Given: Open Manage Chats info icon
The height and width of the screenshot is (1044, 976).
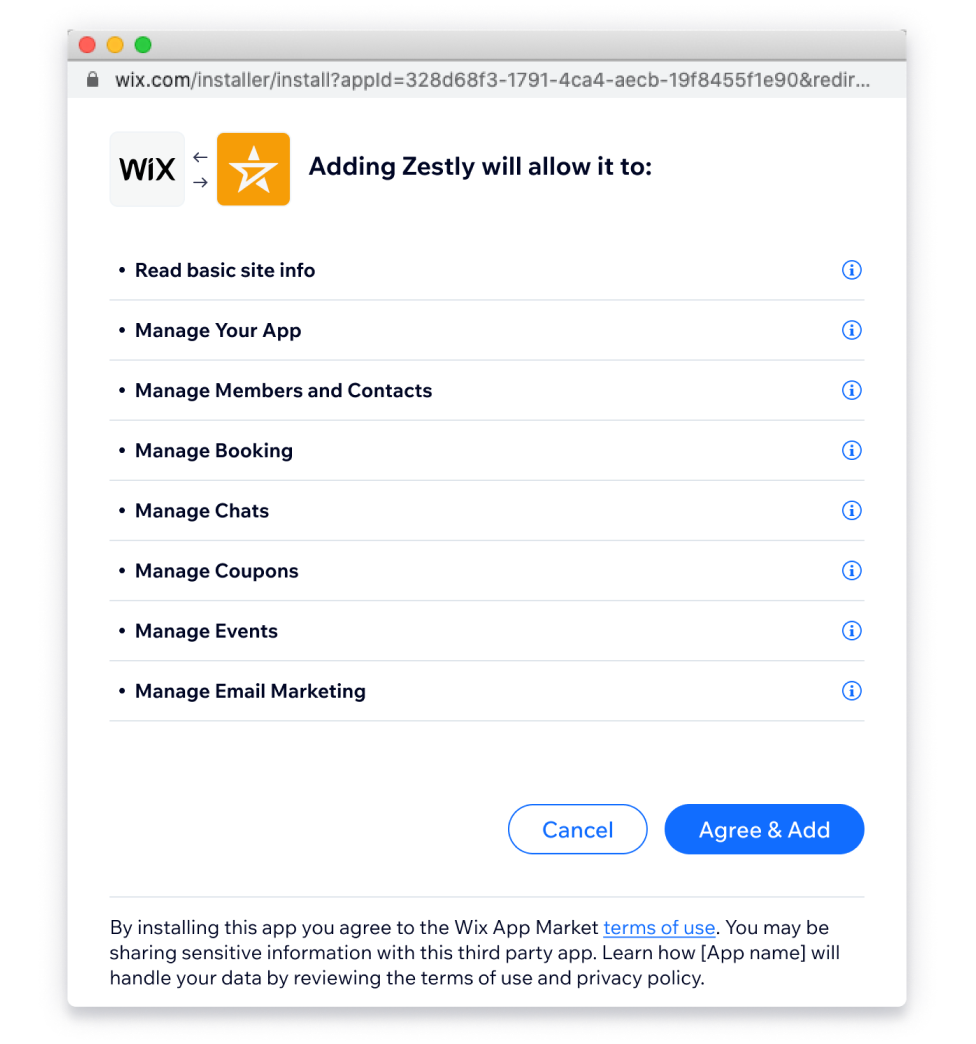Looking at the screenshot, I should tap(852, 510).
